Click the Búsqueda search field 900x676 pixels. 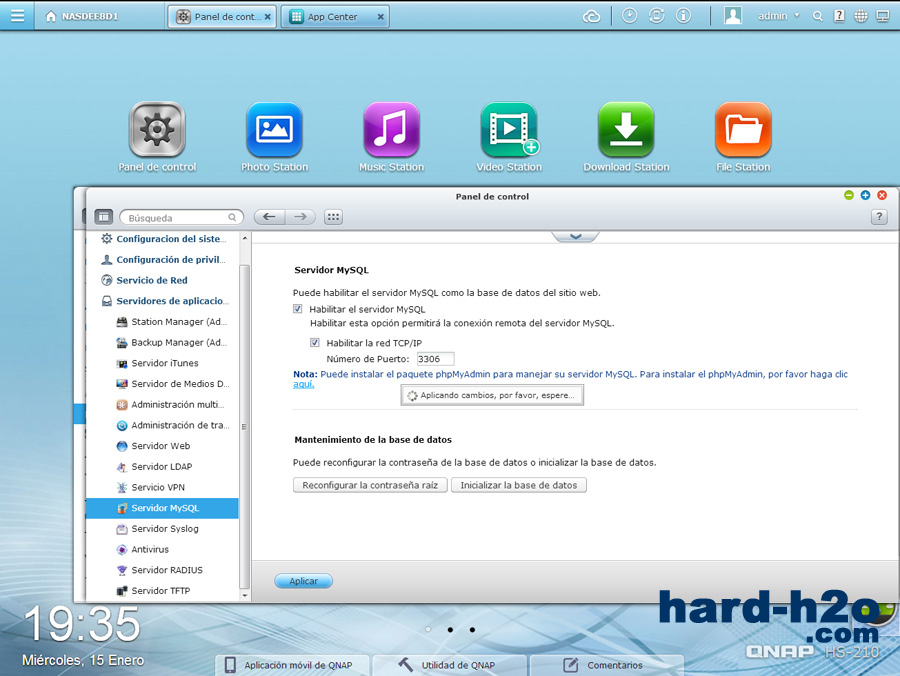[181, 217]
